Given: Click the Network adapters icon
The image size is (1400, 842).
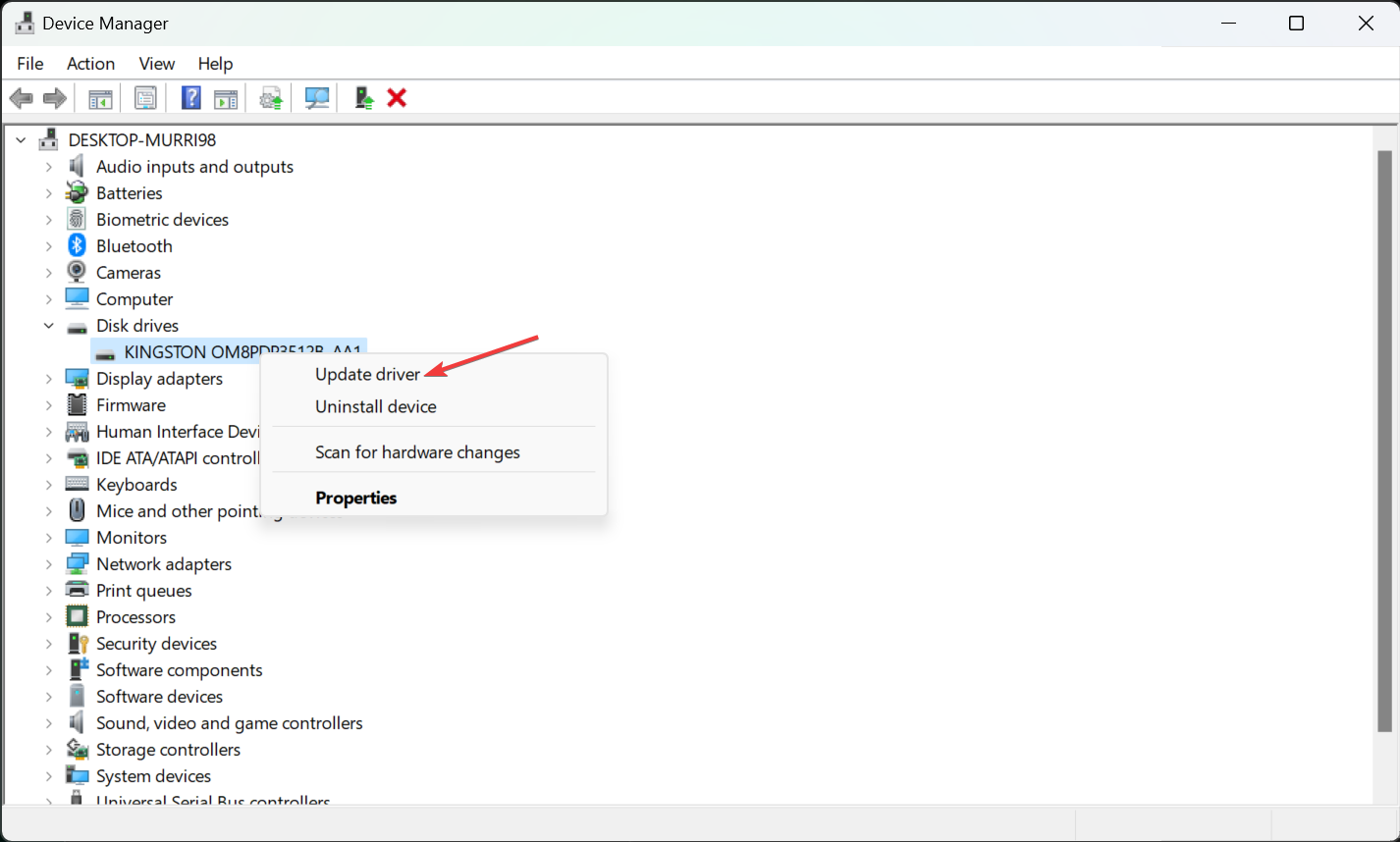Looking at the screenshot, I should click(77, 563).
